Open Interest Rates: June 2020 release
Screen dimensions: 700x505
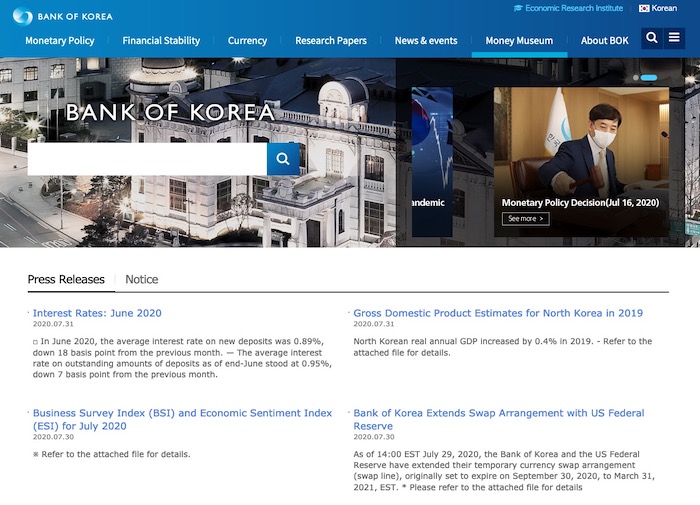pos(97,313)
